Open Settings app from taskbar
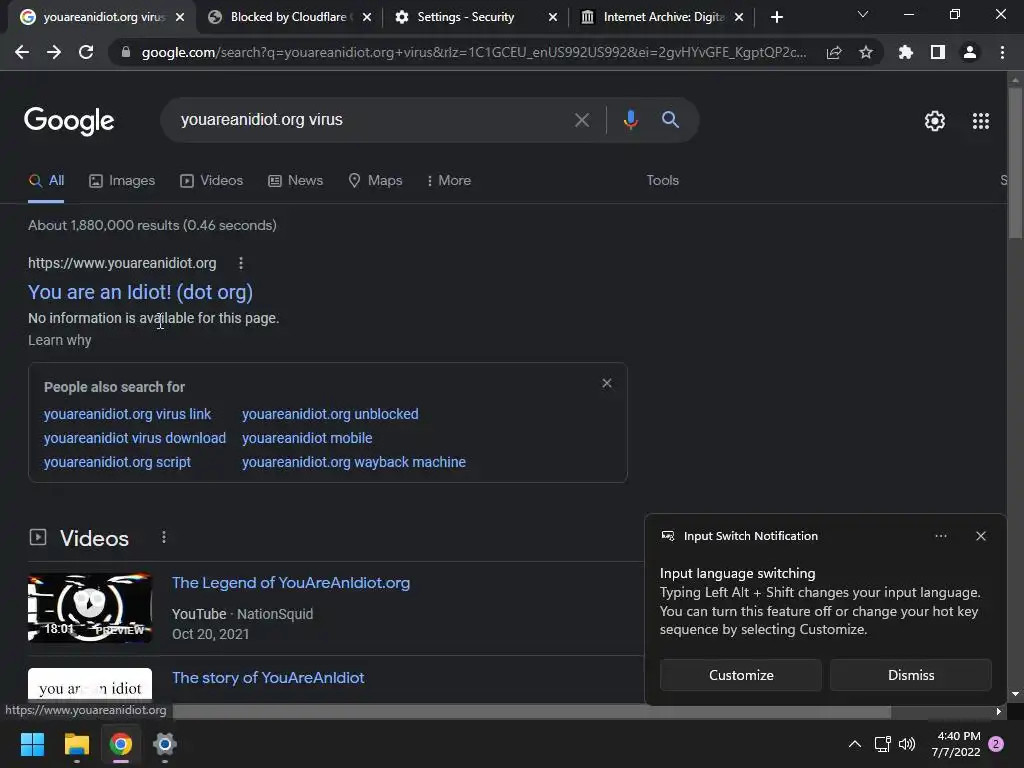The width and height of the screenshot is (1024, 768). 165,744
